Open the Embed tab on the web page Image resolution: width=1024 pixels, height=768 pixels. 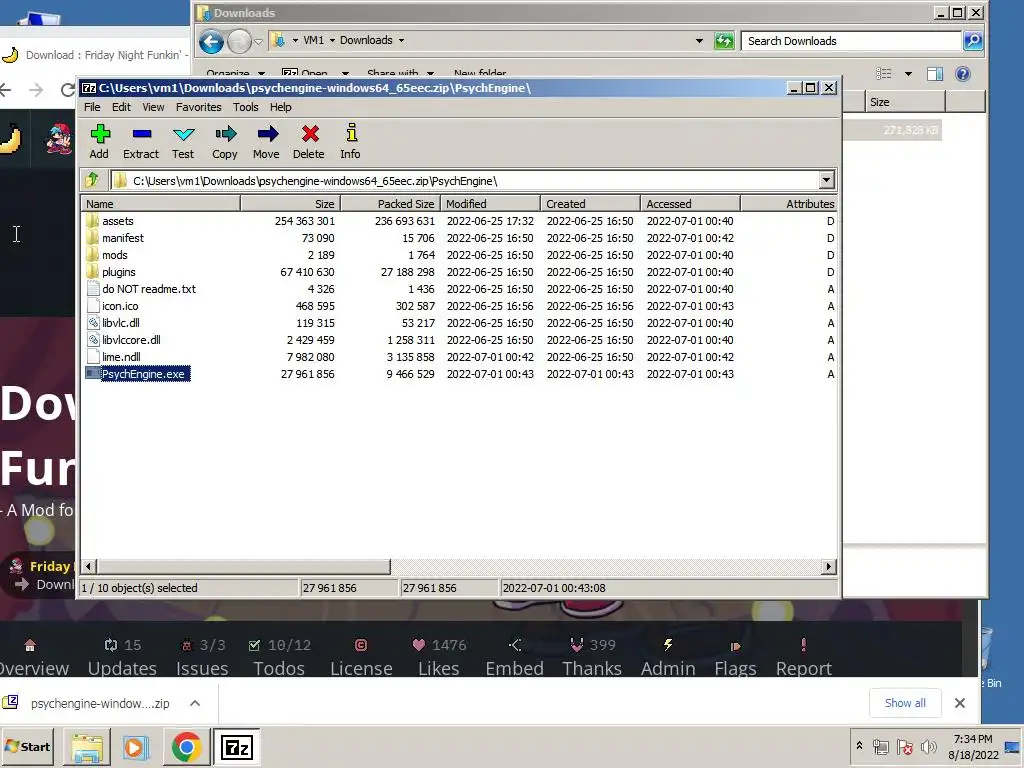coord(515,657)
